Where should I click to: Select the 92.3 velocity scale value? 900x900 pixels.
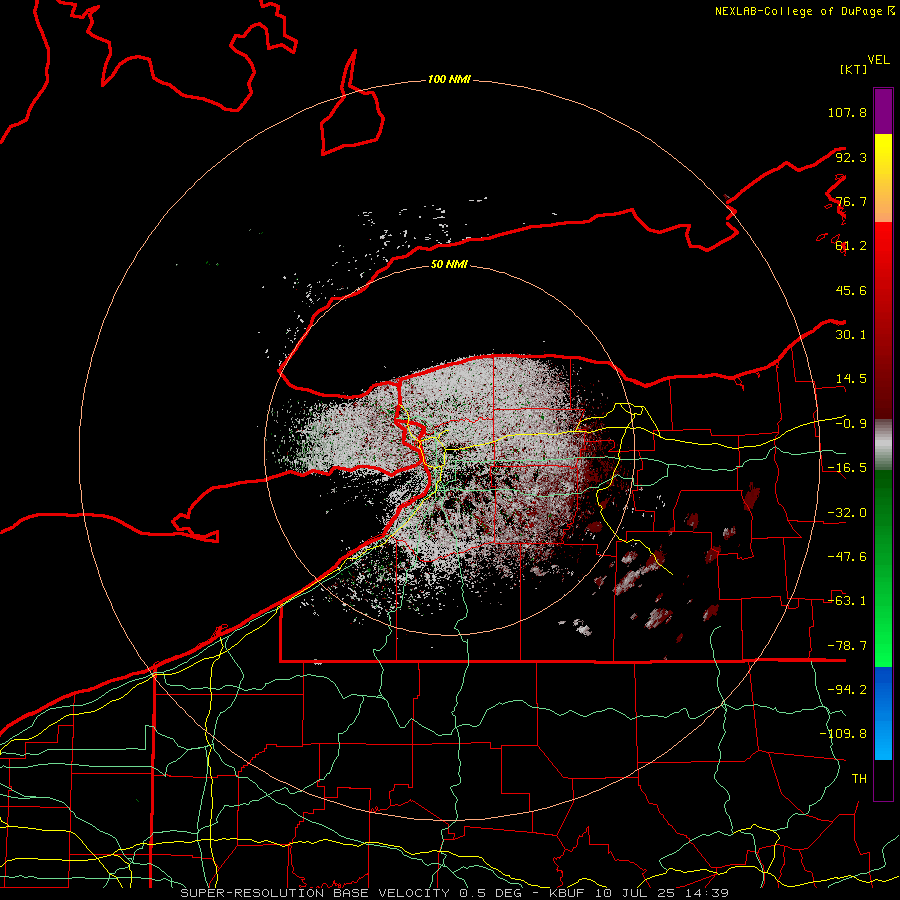coord(851,157)
